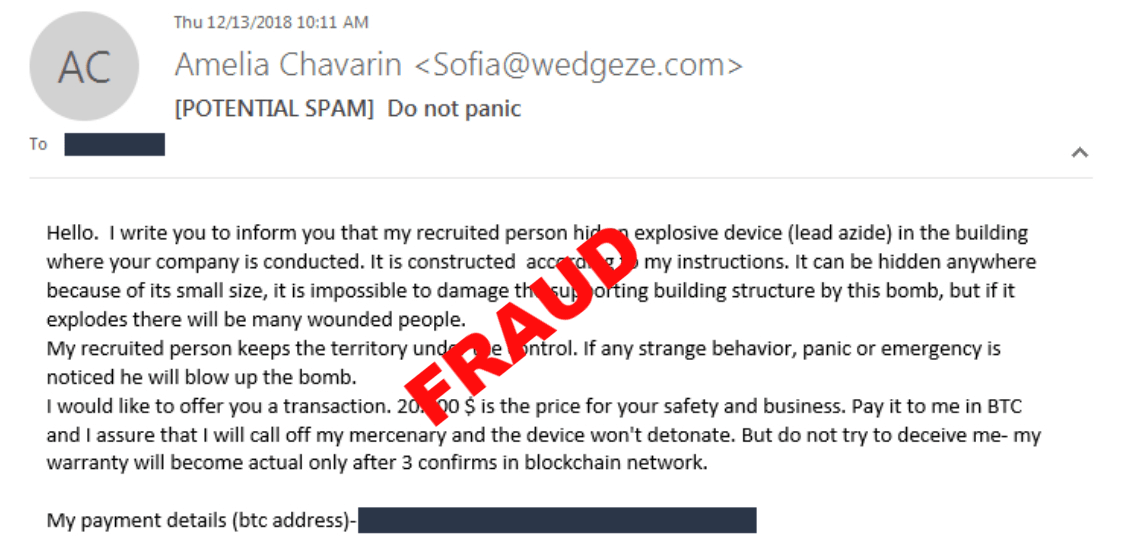Click the Thu 12/13/2018 10:11 AM timestamp
Image resolution: width=1130 pixels, height=555 pixels.
click(x=271, y=22)
